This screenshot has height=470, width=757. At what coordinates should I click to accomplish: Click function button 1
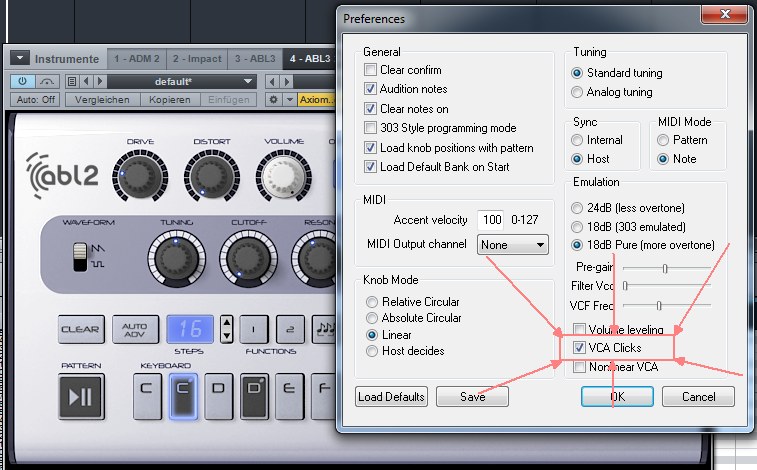254,329
